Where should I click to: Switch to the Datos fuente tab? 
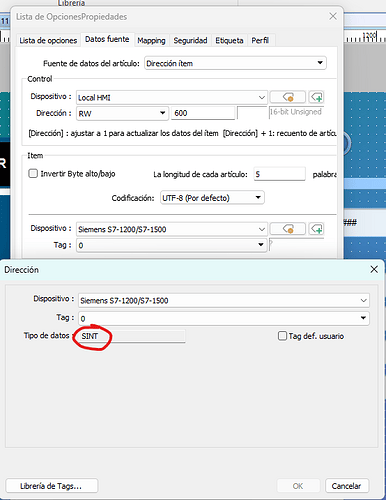[x=107, y=39]
